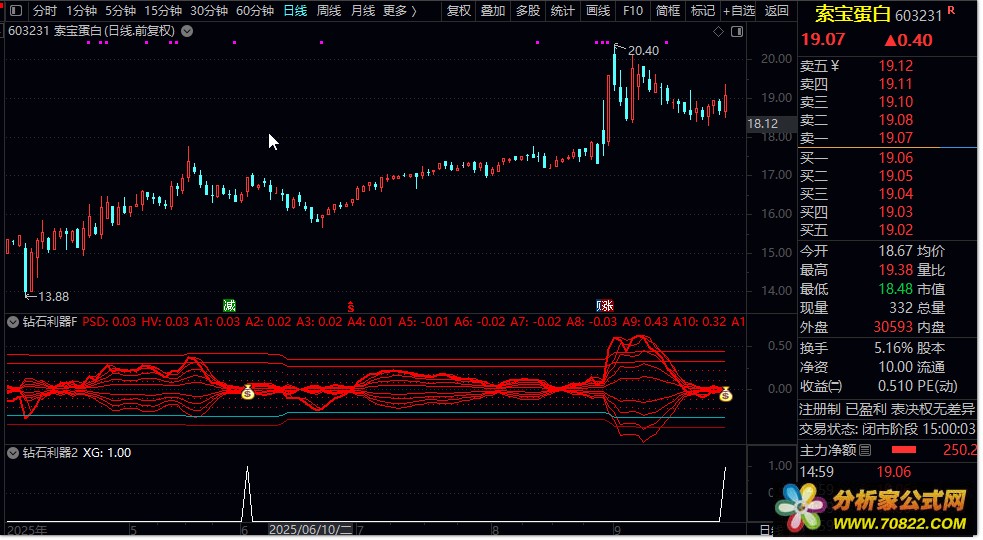
Task: Click the 主力净额 red bar indicator
Action: coord(903,450)
